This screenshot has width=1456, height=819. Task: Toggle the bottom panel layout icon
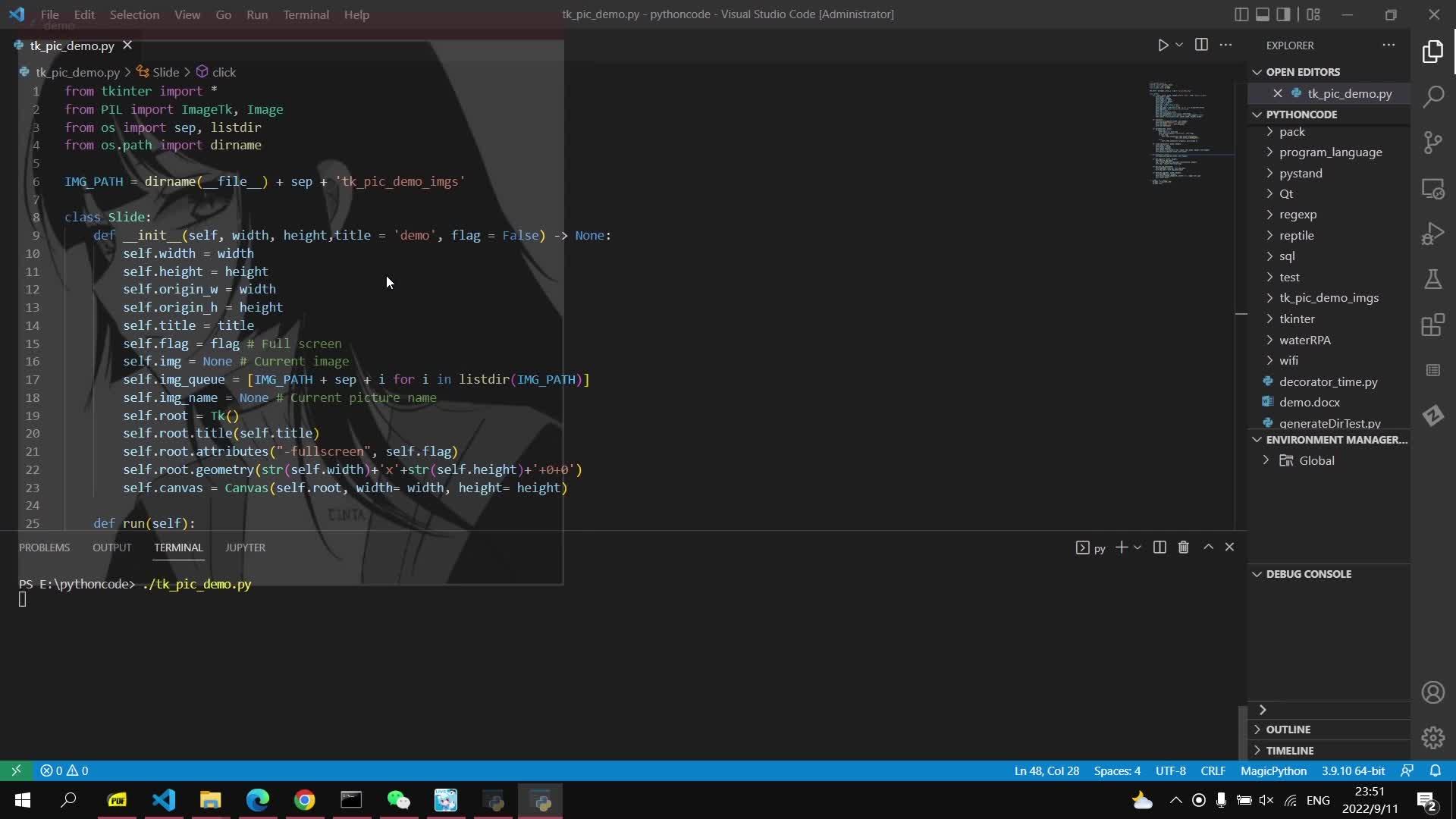point(1263,14)
